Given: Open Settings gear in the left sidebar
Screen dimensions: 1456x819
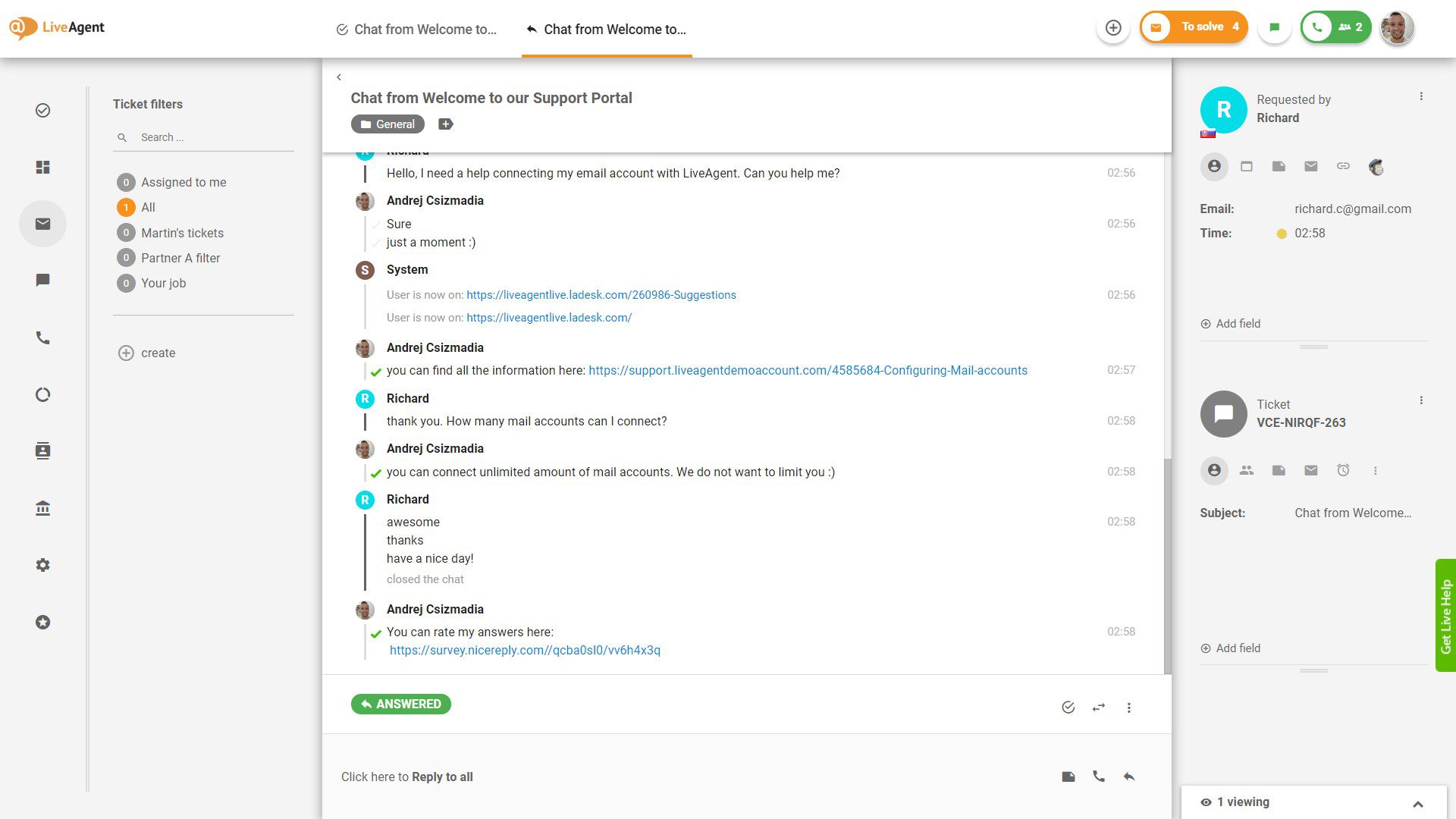Looking at the screenshot, I should [42, 565].
